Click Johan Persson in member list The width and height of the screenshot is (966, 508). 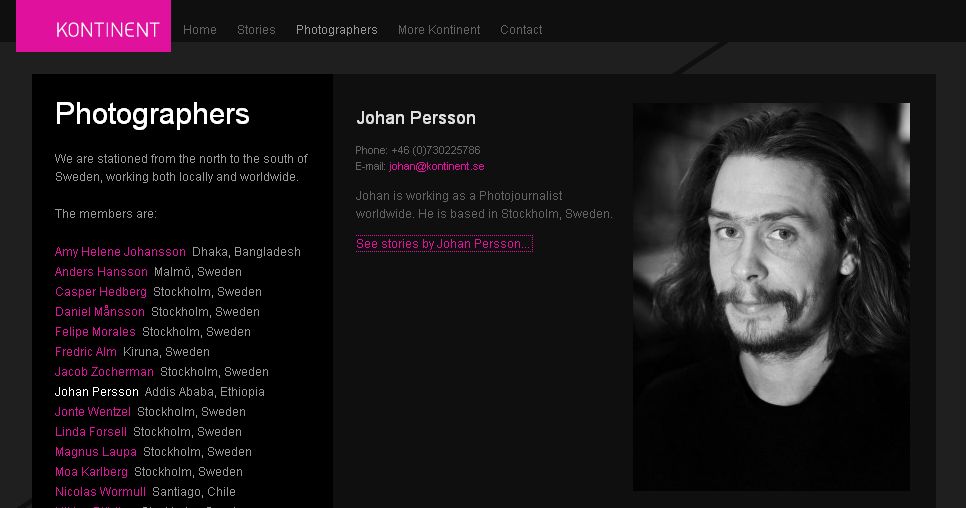coord(97,392)
